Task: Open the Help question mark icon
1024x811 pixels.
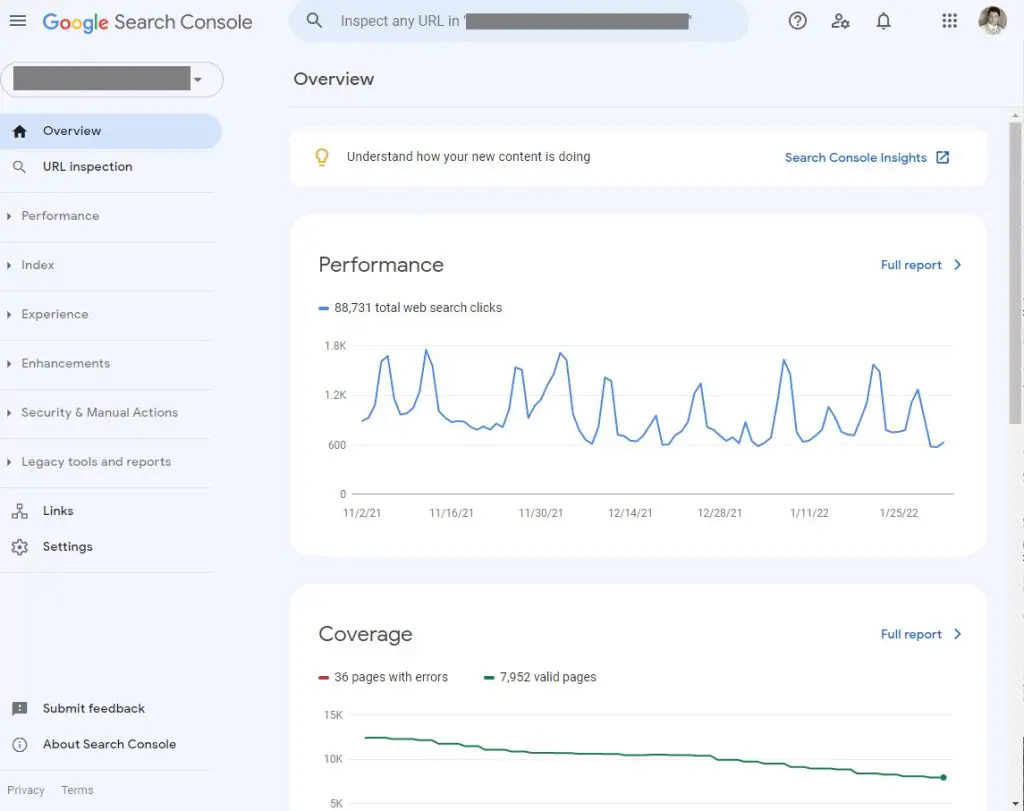Action: coord(797,21)
